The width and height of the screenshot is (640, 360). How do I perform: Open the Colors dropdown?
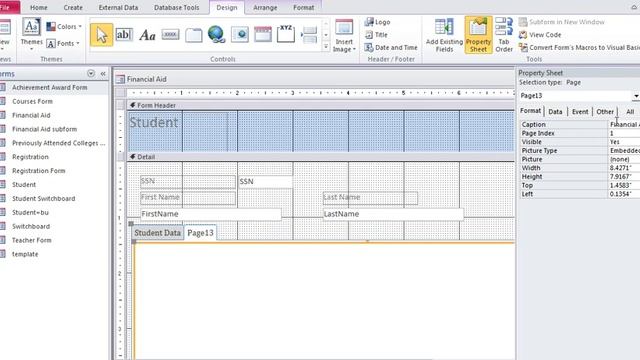click(64, 27)
